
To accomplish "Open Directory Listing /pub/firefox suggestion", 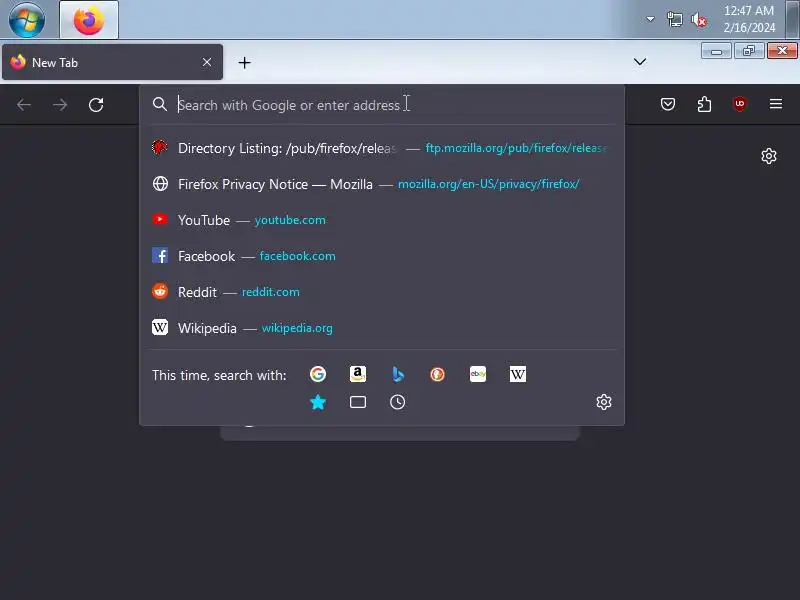I will point(382,148).
